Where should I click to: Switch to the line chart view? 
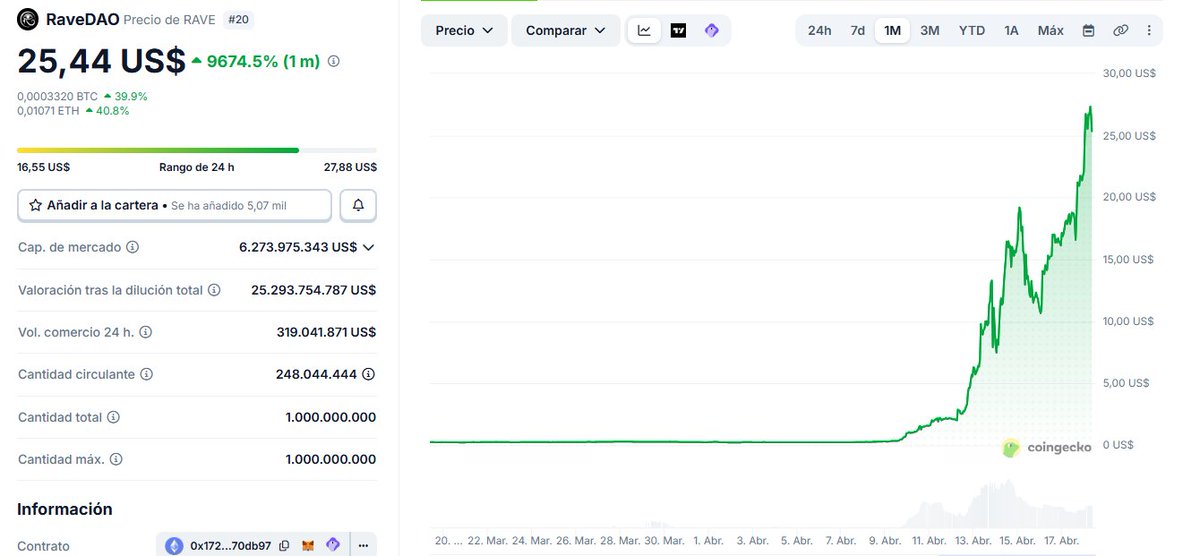pyautogui.click(x=645, y=31)
